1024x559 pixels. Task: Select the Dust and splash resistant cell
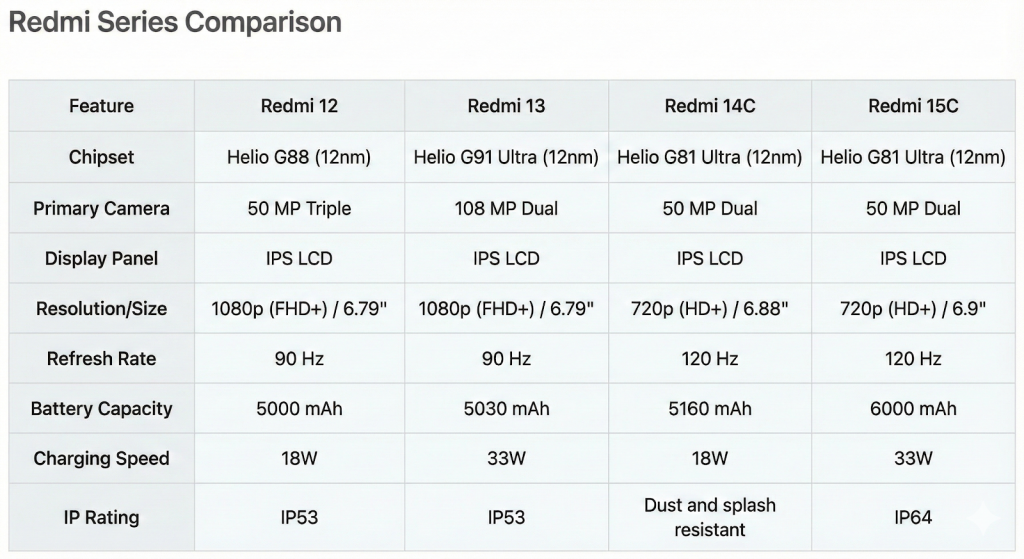710,517
